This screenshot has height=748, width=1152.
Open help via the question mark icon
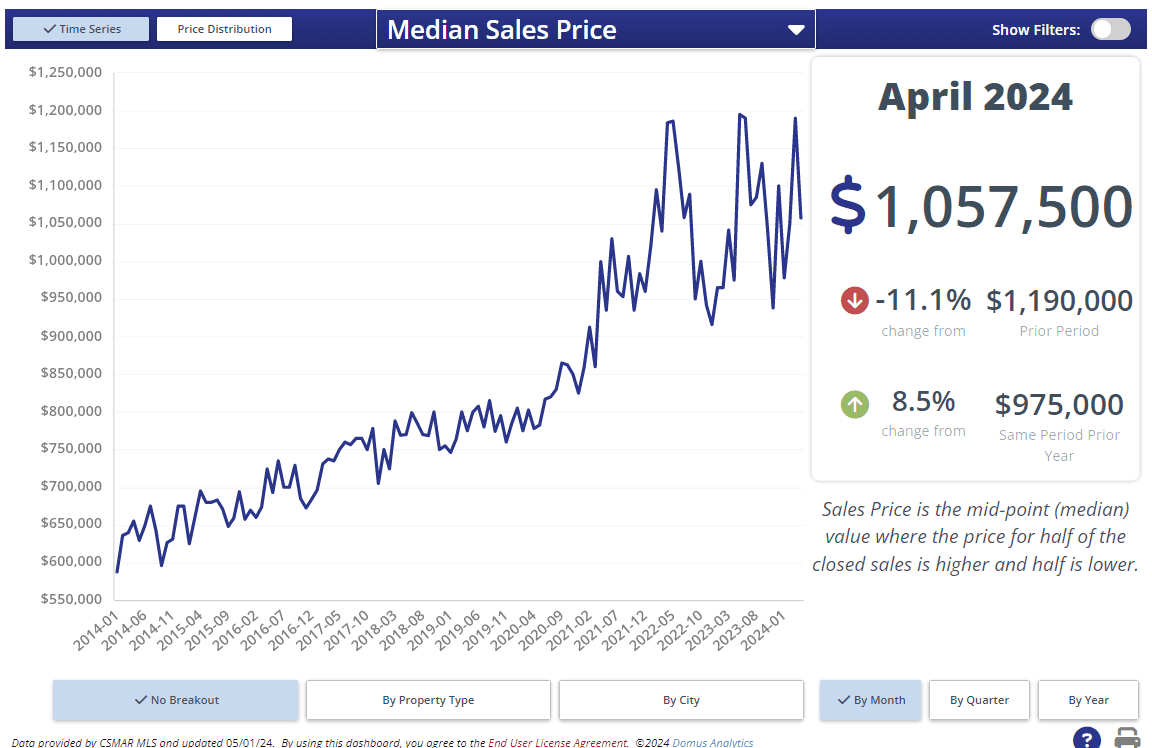(1087, 739)
